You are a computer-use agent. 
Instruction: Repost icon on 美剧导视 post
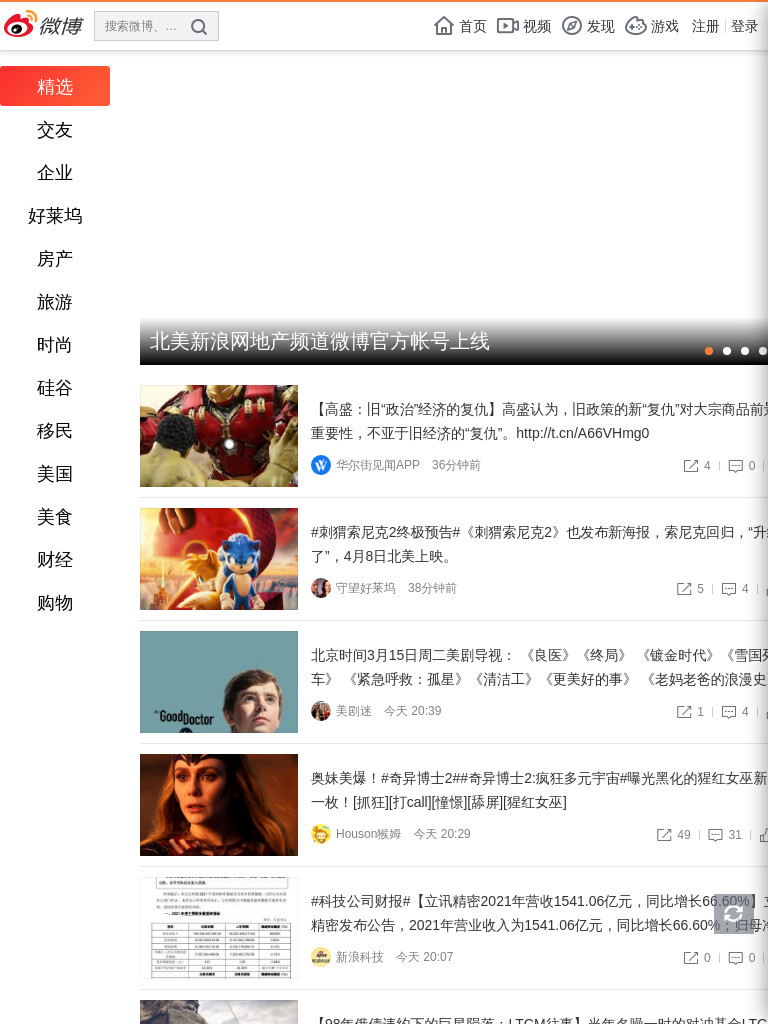point(684,712)
